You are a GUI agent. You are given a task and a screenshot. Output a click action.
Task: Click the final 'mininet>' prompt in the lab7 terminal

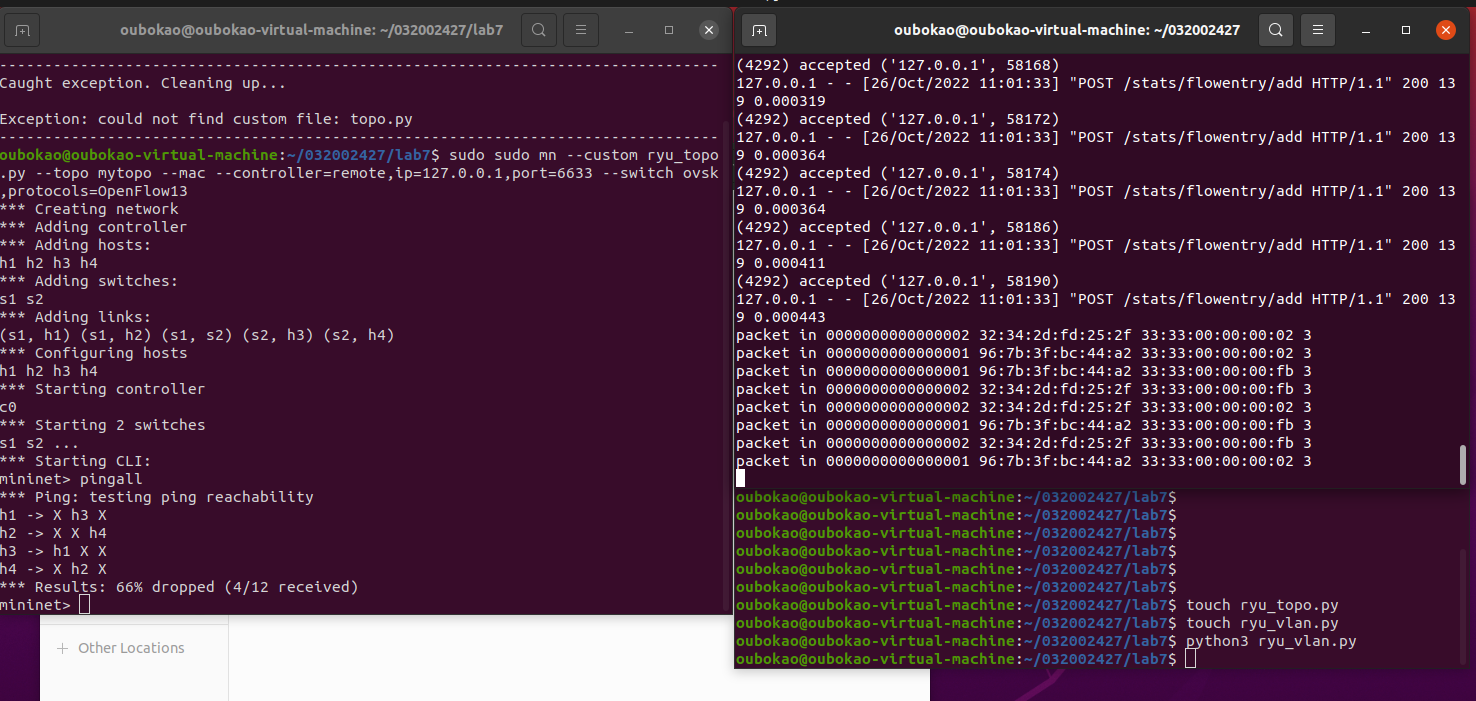pos(35,605)
